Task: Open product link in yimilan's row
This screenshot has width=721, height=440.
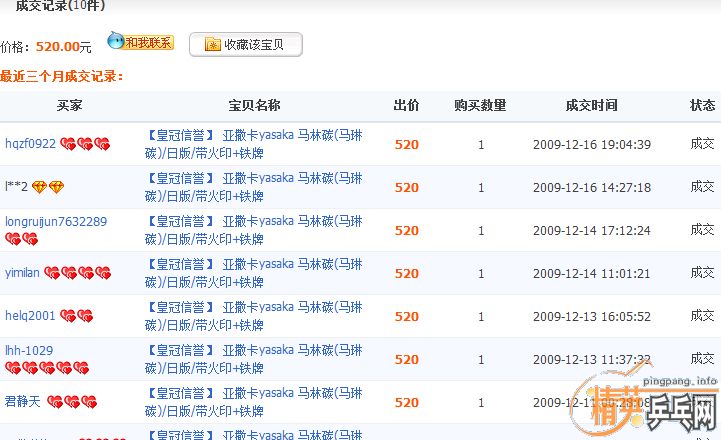Action: (x=254, y=273)
